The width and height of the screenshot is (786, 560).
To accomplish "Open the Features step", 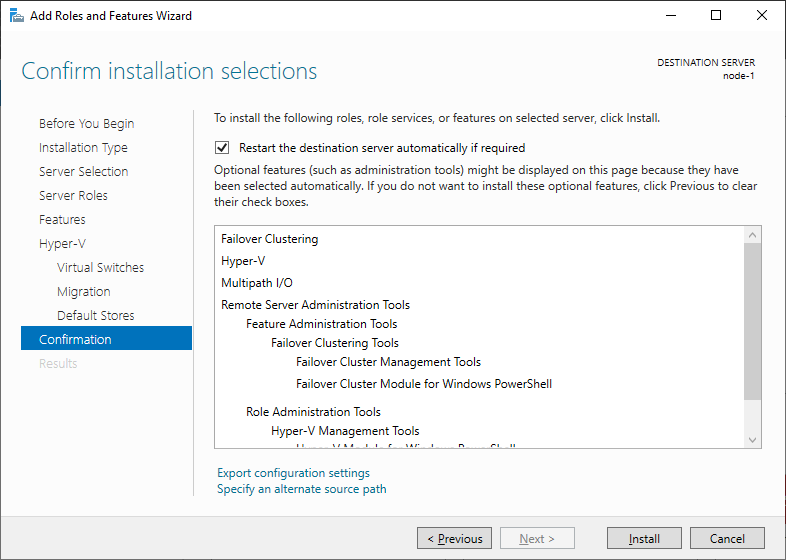I will [62, 220].
